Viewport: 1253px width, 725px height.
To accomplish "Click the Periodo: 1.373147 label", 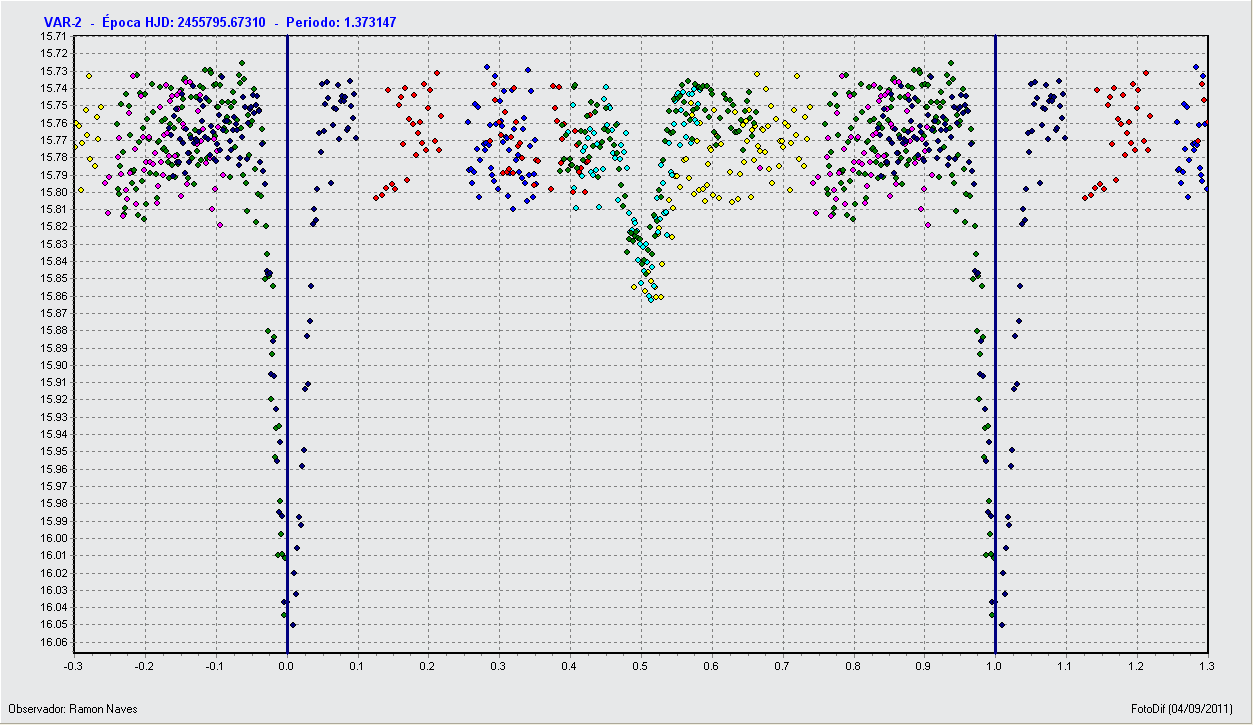I will click(x=340, y=21).
